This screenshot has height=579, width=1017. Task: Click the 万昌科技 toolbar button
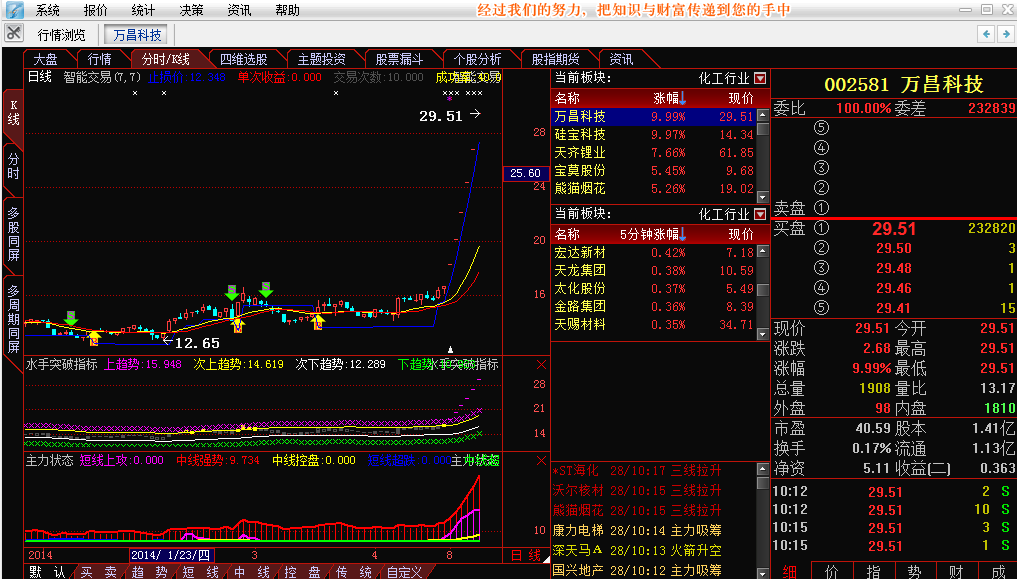(x=137, y=35)
